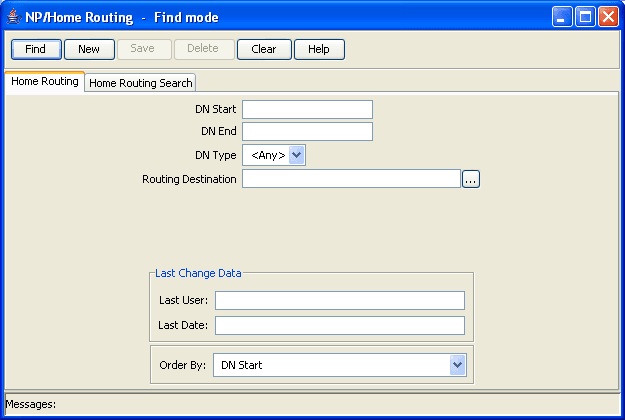Select the Last User text field
This screenshot has width=625, height=420.
[x=340, y=300]
